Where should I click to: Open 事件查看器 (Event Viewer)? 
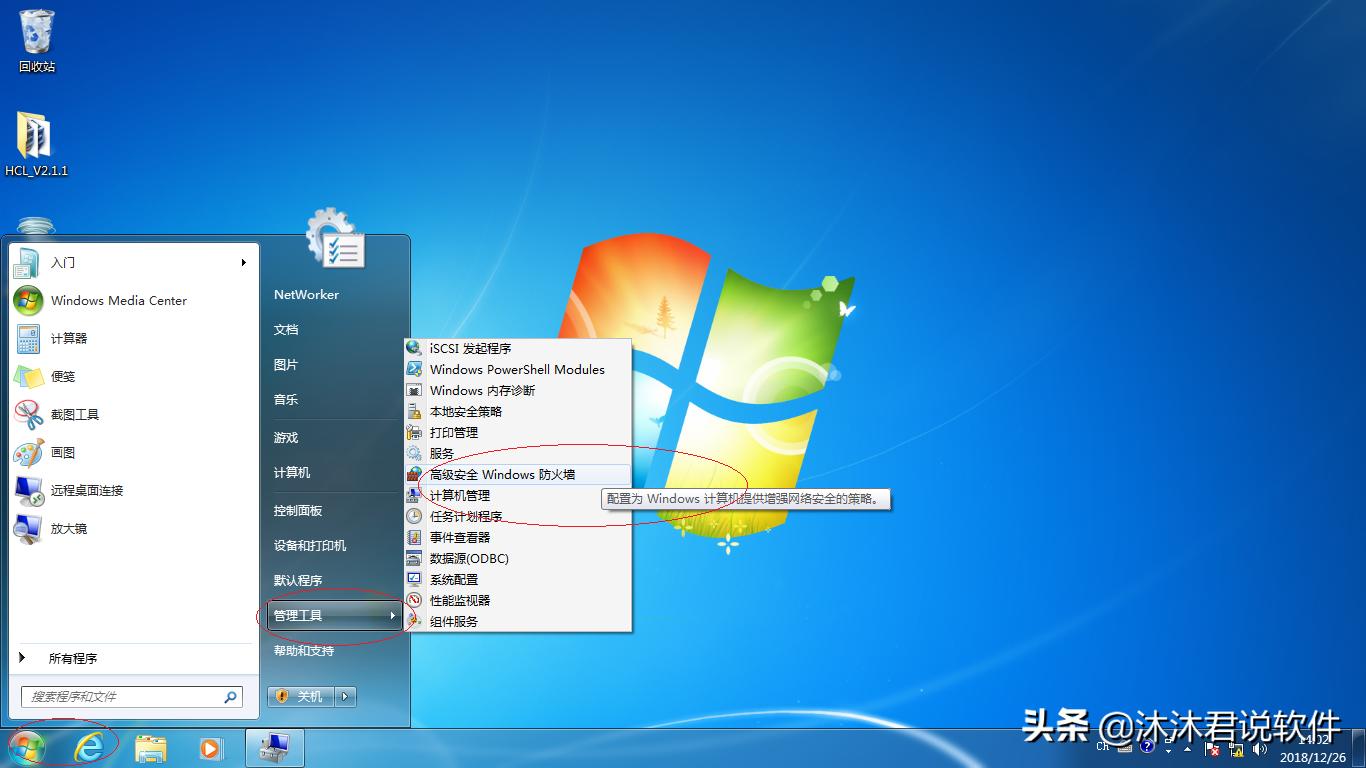tap(461, 537)
